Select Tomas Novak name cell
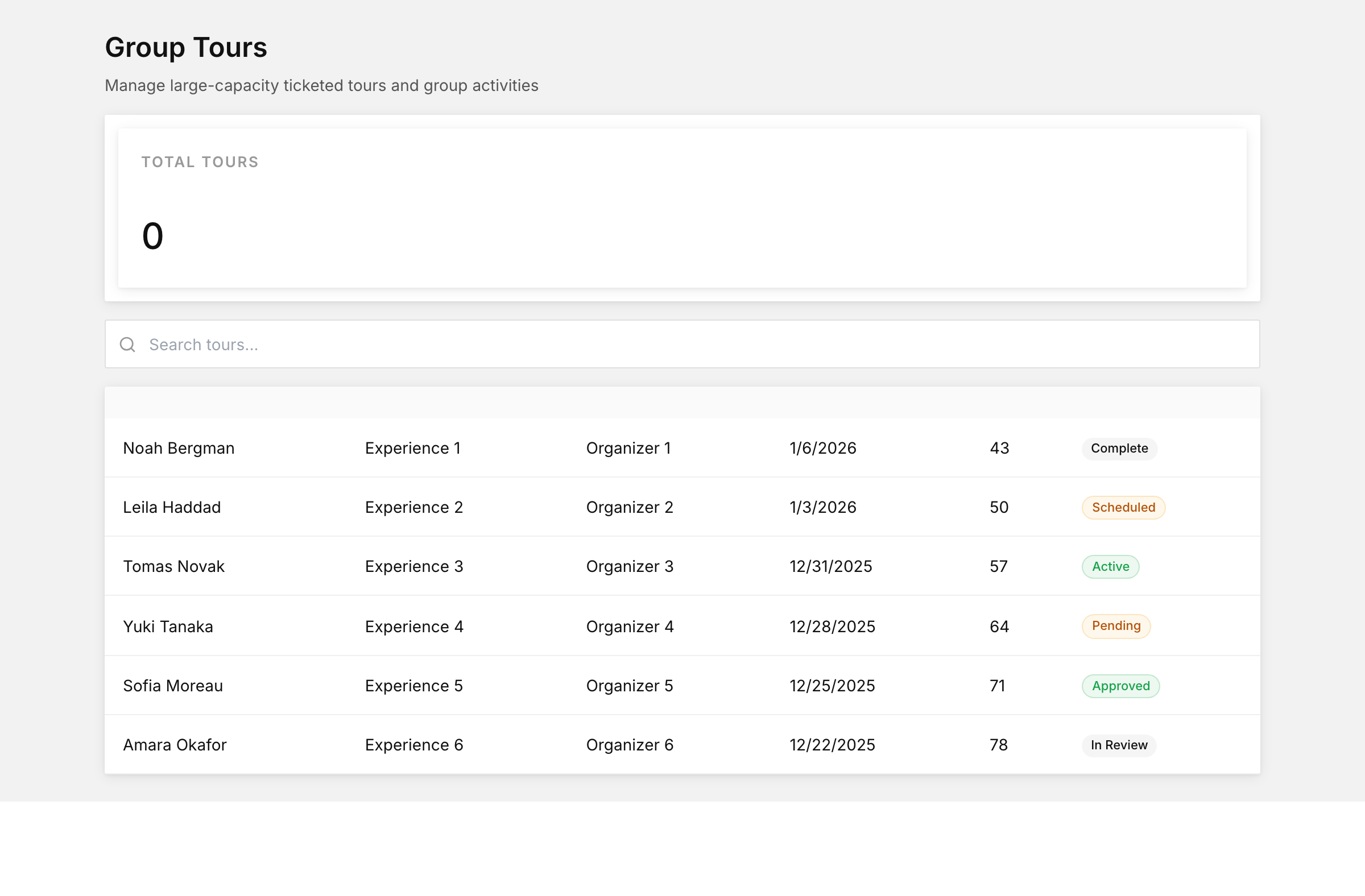The width and height of the screenshot is (1365, 896). click(x=174, y=566)
